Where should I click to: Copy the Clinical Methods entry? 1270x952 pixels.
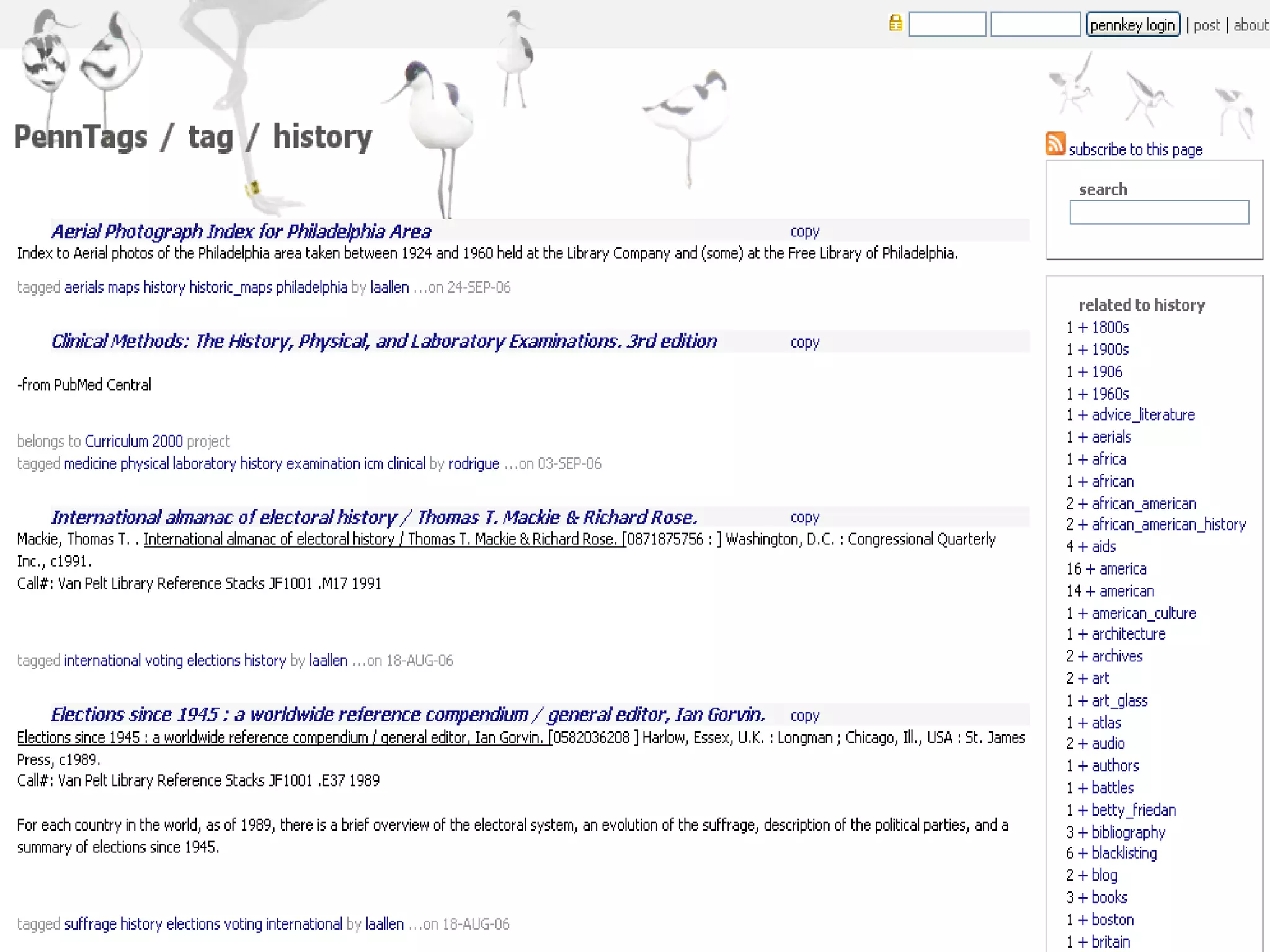pos(804,342)
